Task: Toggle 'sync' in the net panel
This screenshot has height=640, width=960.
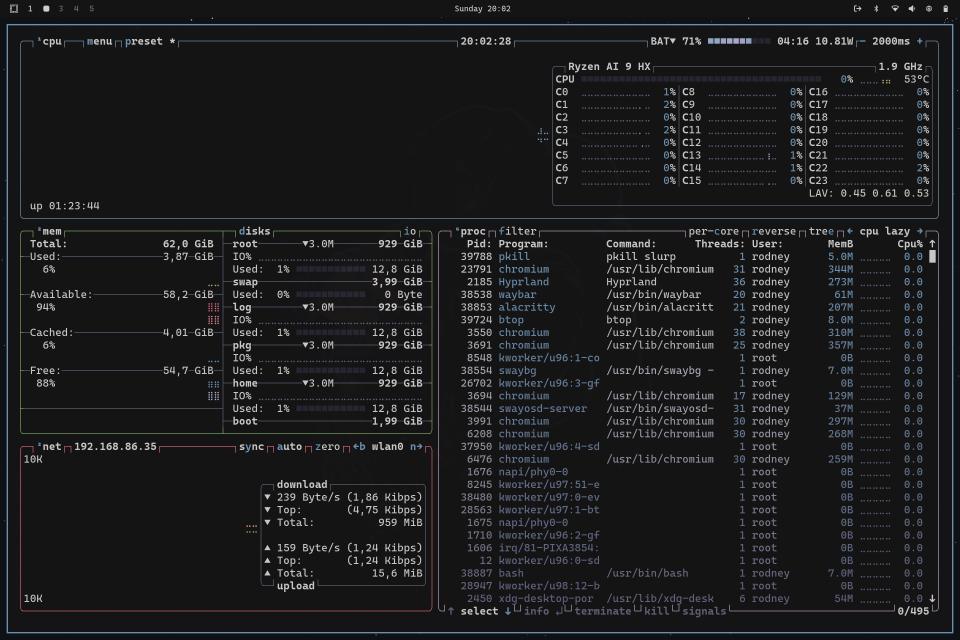Action: [x=252, y=446]
